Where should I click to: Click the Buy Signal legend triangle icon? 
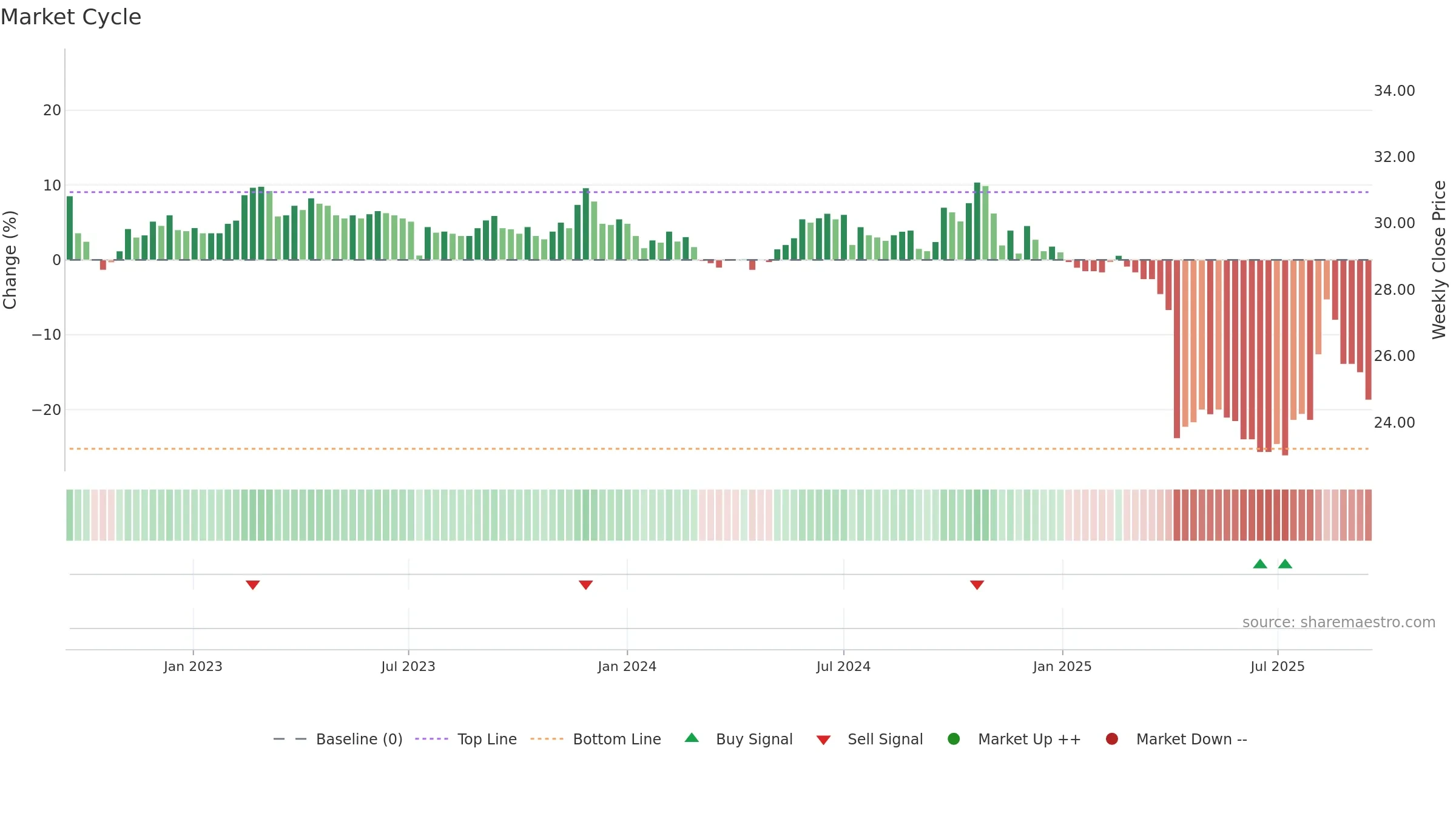coord(692,738)
